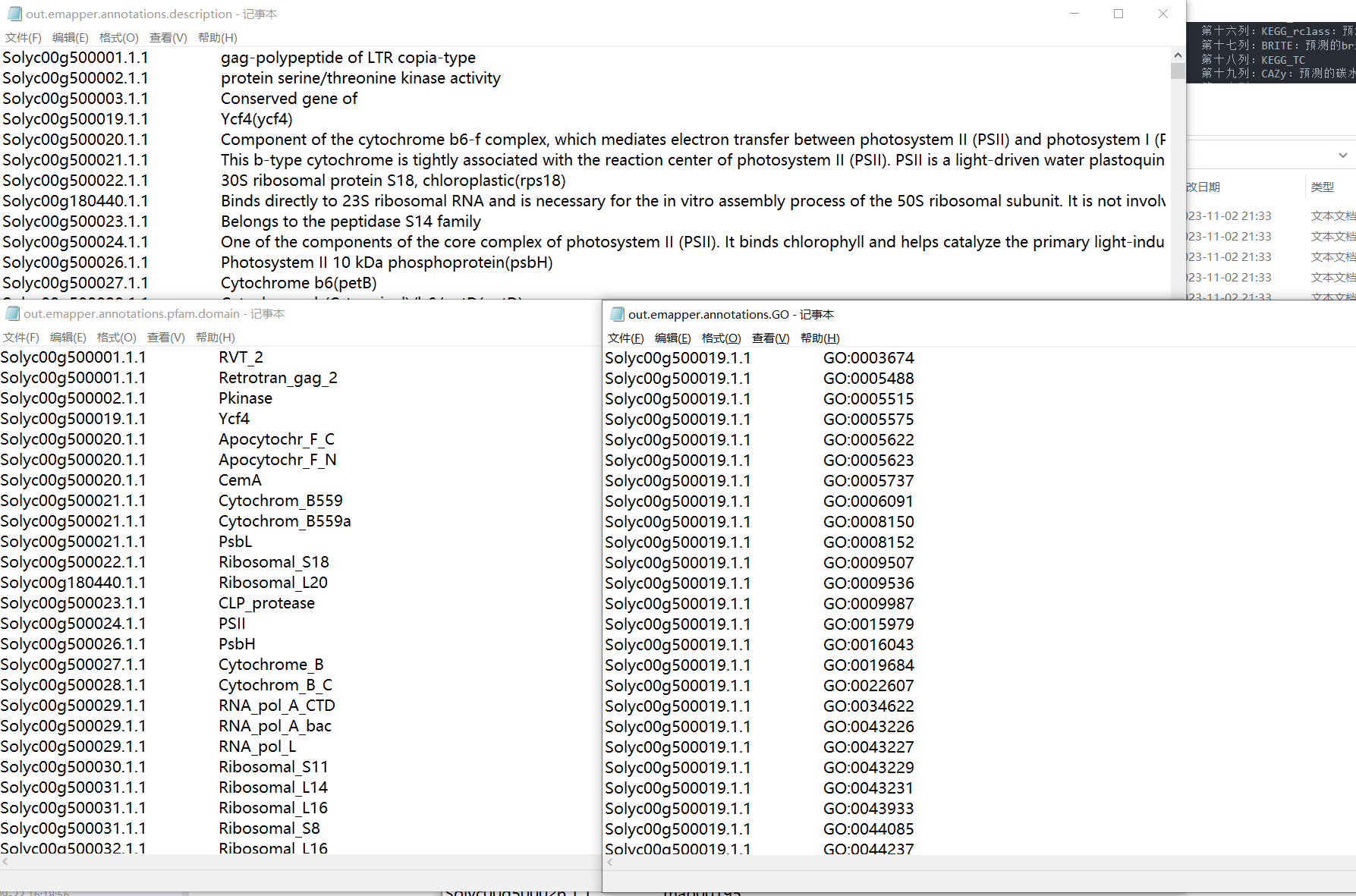This screenshot has height=896, width=1356.
Task: Click Notepad icon of description window title
Action: 14,14
